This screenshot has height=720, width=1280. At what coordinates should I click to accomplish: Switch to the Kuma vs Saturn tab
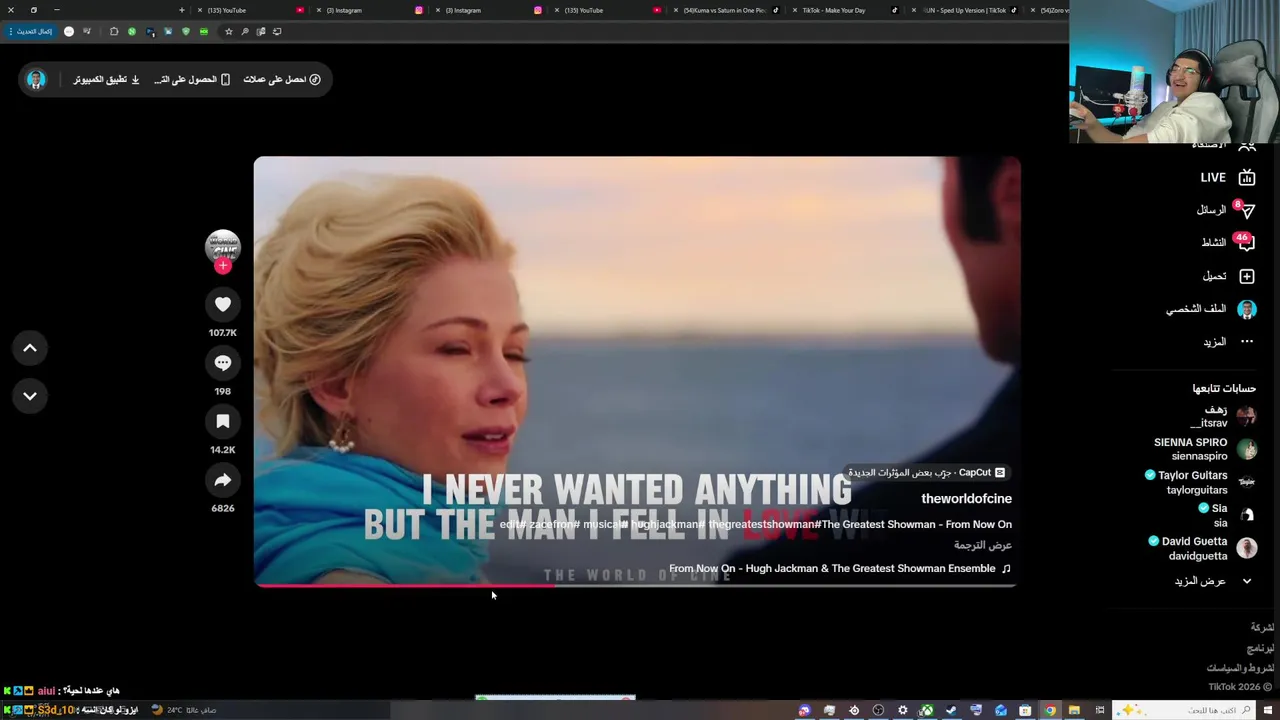(728, 10)
